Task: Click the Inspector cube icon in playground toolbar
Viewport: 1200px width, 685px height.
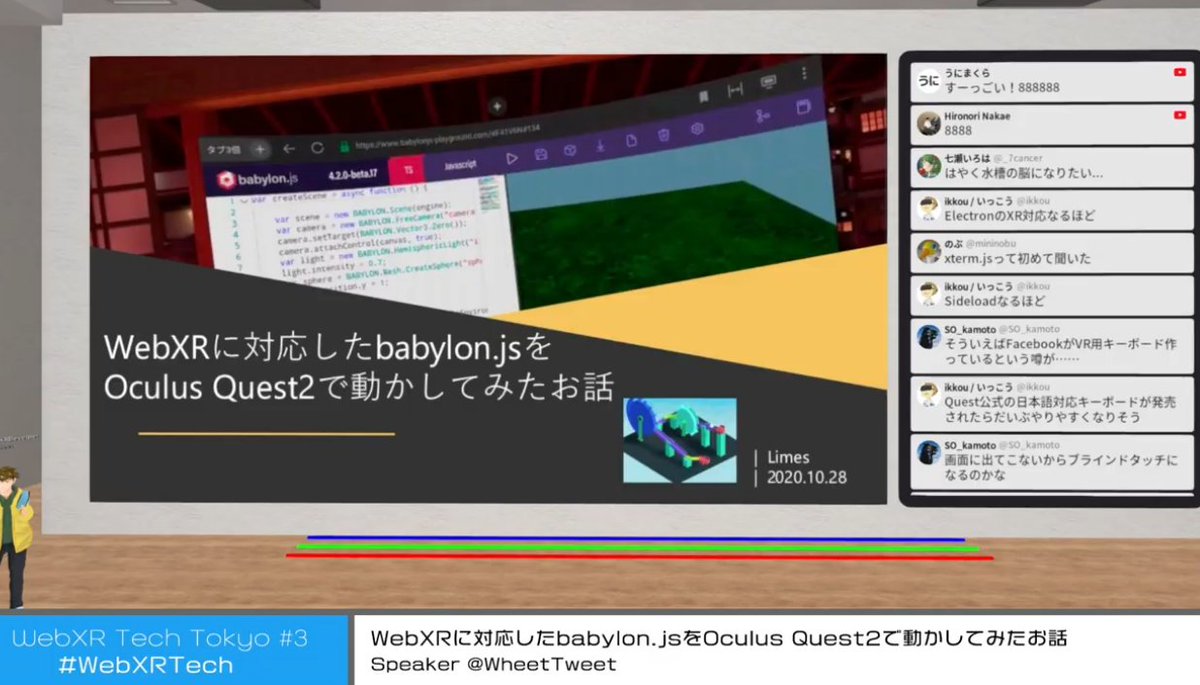Action: pyautogui.click(x=569, y=150)
